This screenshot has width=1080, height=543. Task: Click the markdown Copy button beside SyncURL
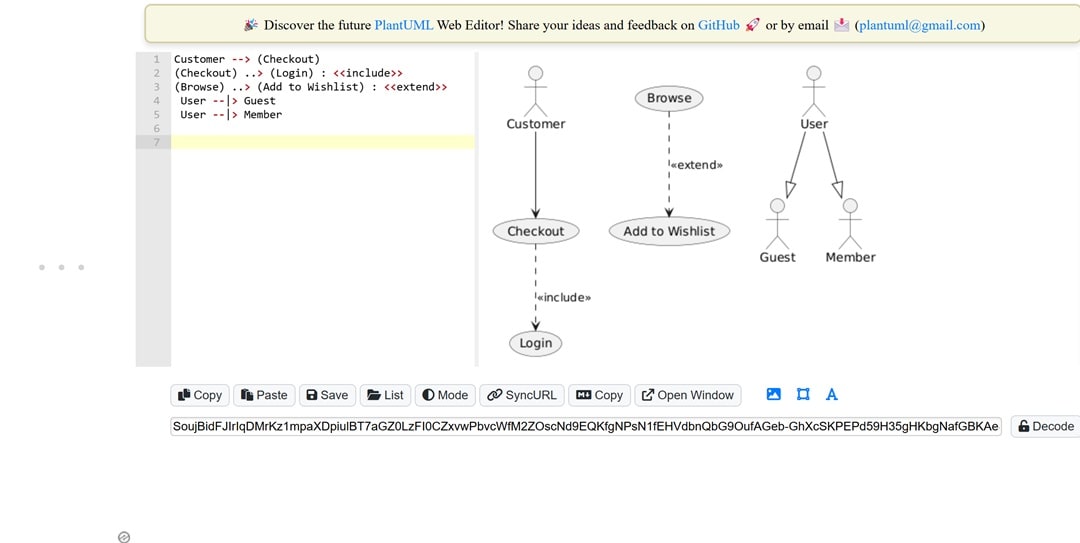pyautogui.click(x=599, y=395)
